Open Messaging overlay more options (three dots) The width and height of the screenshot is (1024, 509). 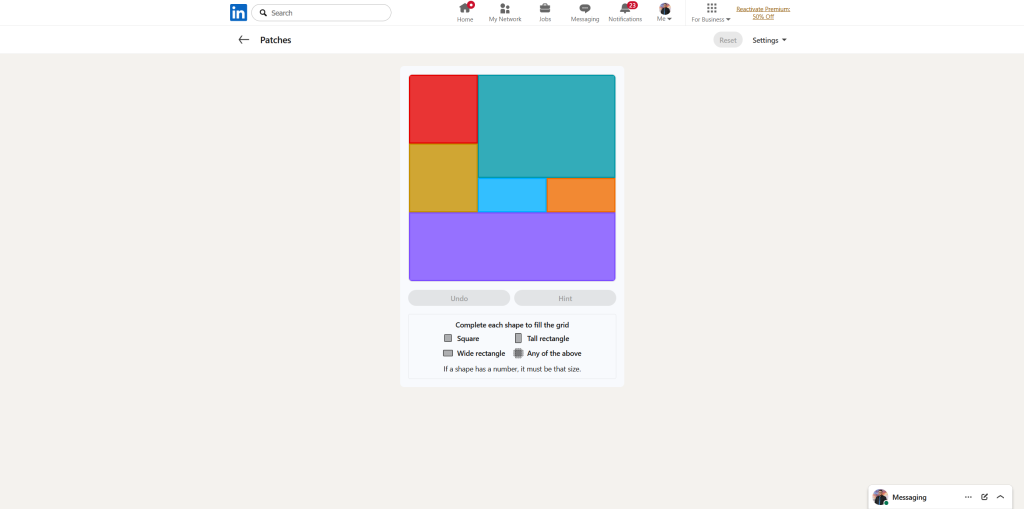[x=968, y=497]
